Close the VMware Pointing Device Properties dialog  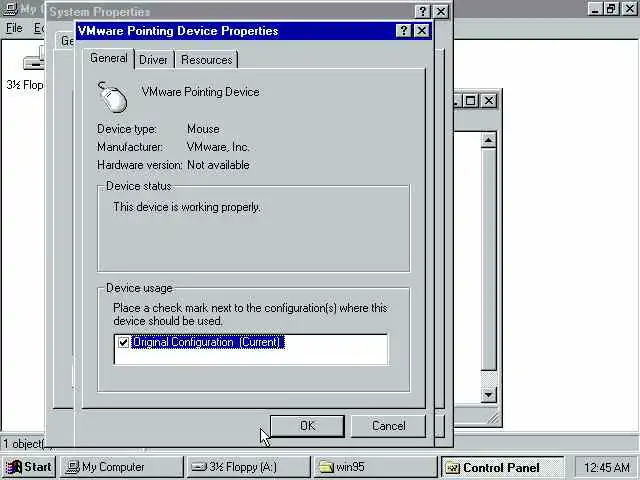click(422, 31)
